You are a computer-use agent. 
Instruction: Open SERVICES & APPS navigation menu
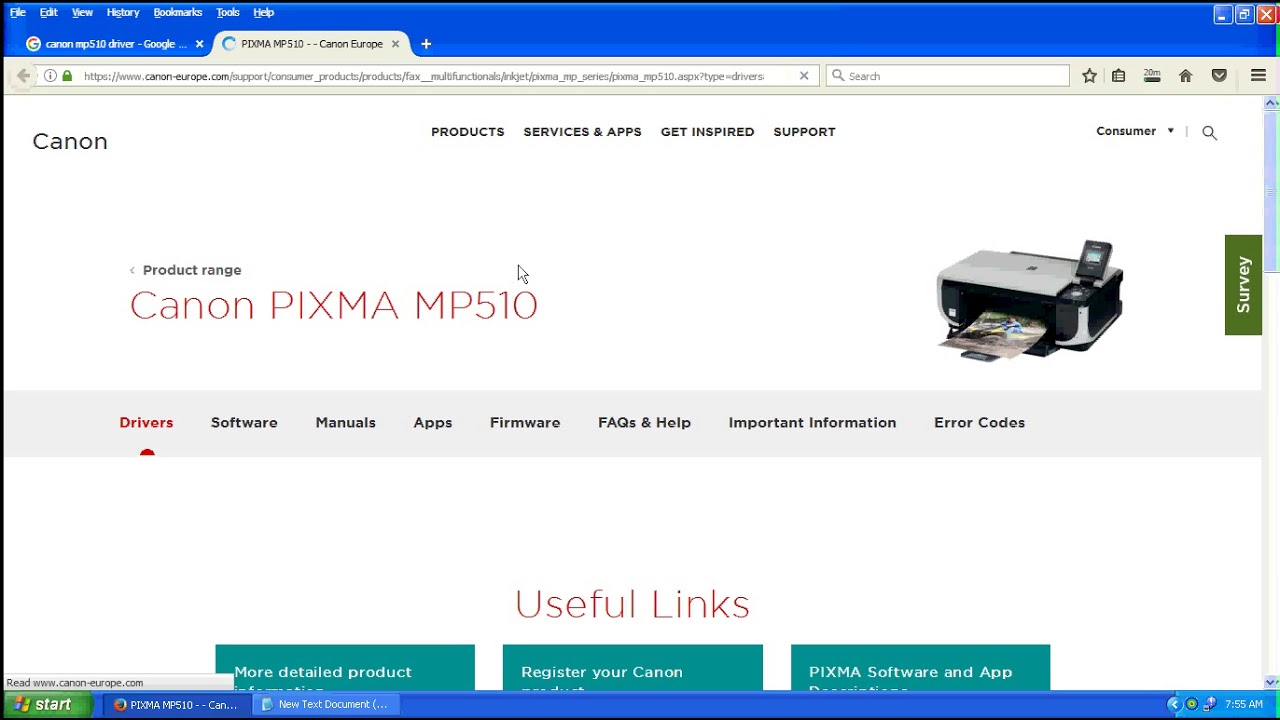pos(582,132)
